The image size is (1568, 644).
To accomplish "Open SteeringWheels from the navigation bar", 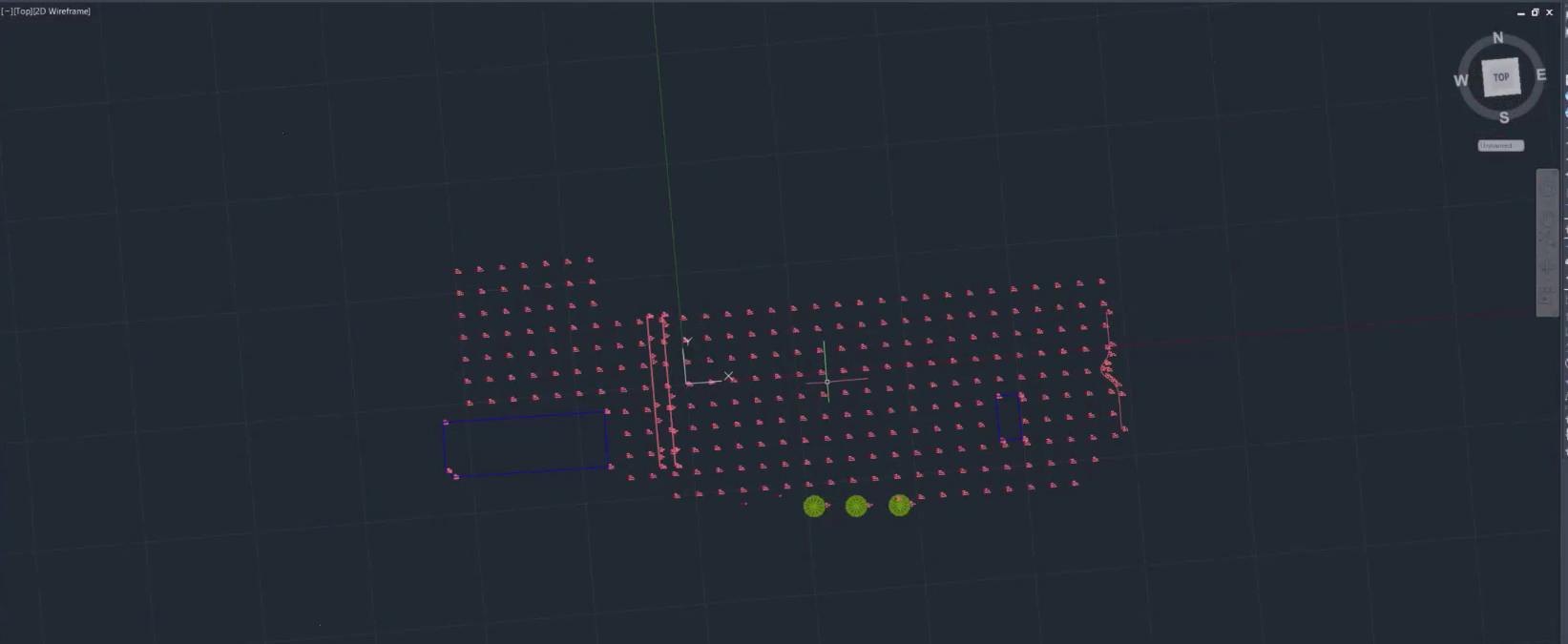I will coord(1547,189).
